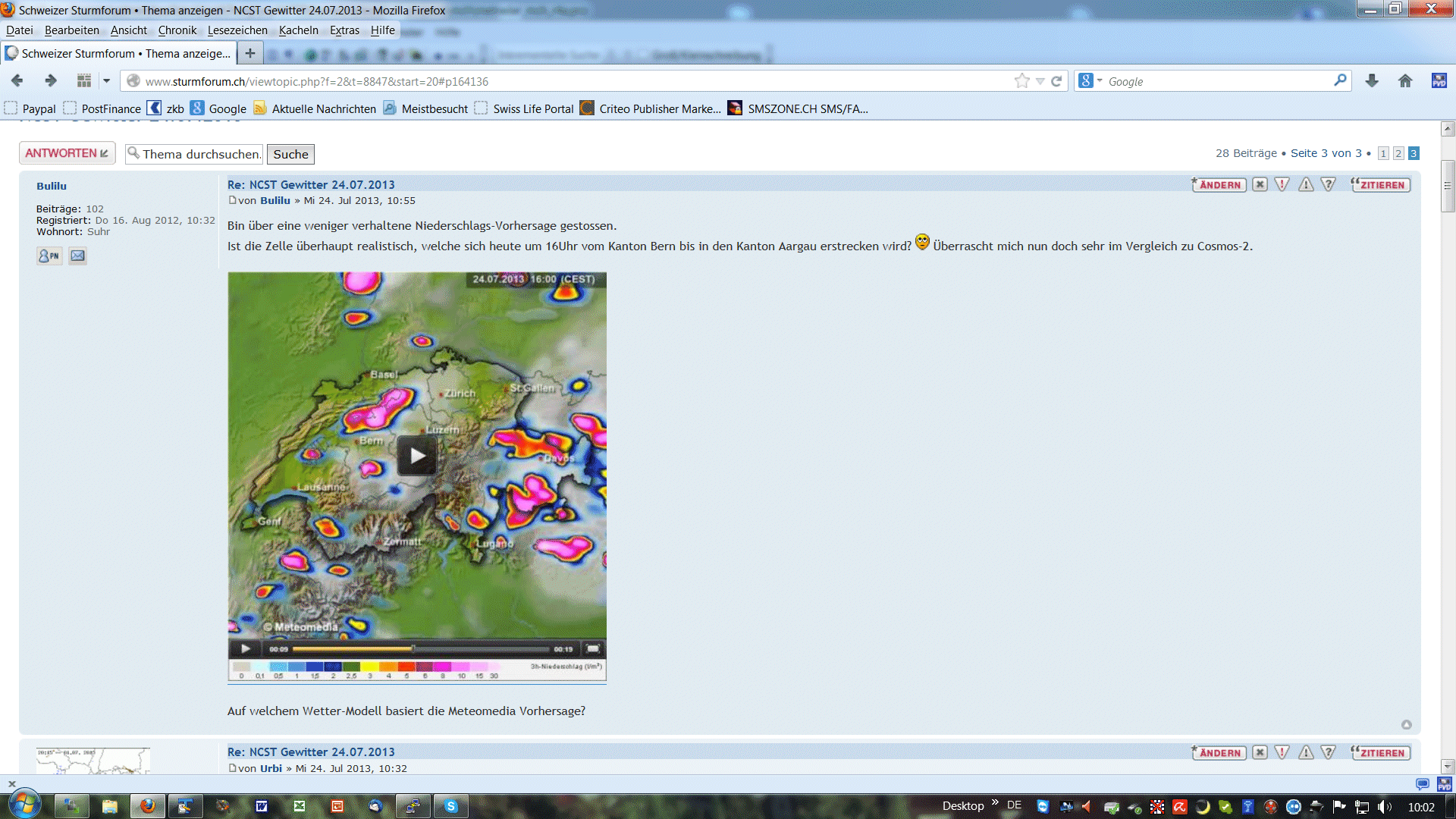Click report post exclamation icon on first post
Screen dimensions: 1456x819
pos(1282,184)
